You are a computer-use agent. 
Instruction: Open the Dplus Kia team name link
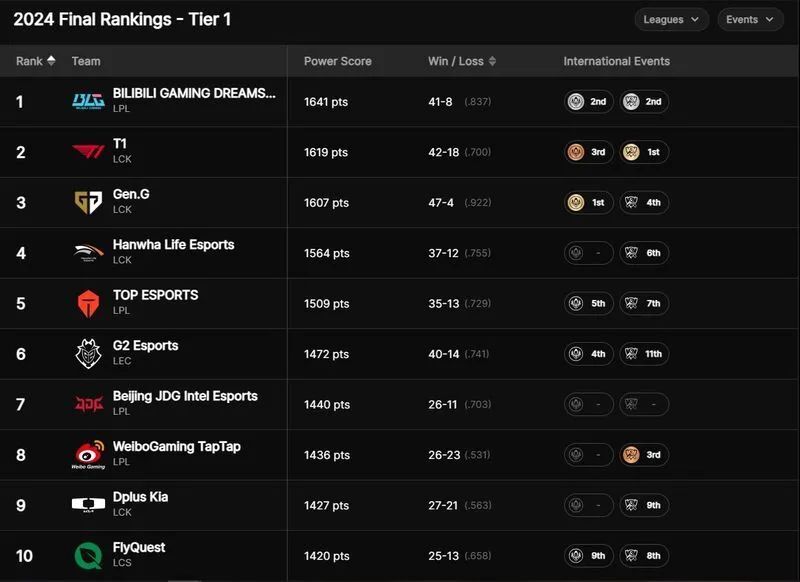[140, 497]
